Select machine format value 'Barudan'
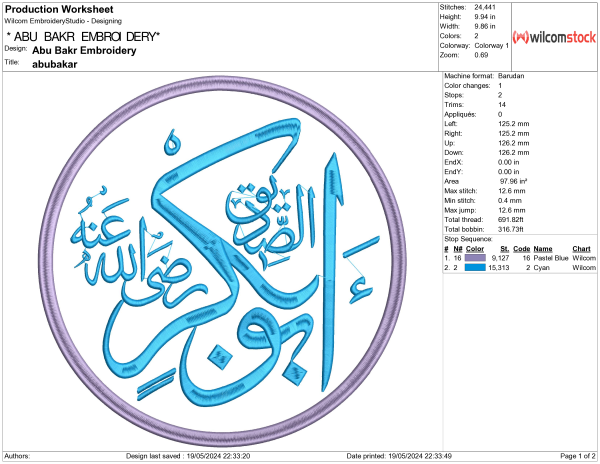Image resolution: width=600 pixels, height=464 pixels. point(511,76)
